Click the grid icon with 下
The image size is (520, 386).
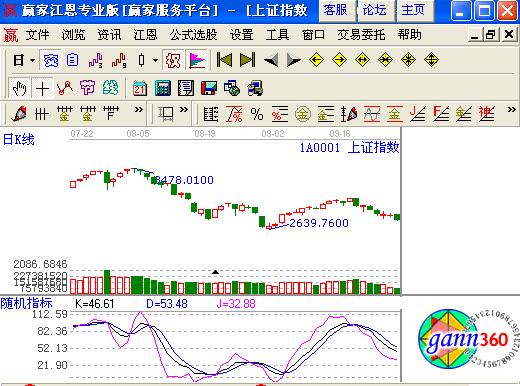pyautogui.click(x=111, y=114)
